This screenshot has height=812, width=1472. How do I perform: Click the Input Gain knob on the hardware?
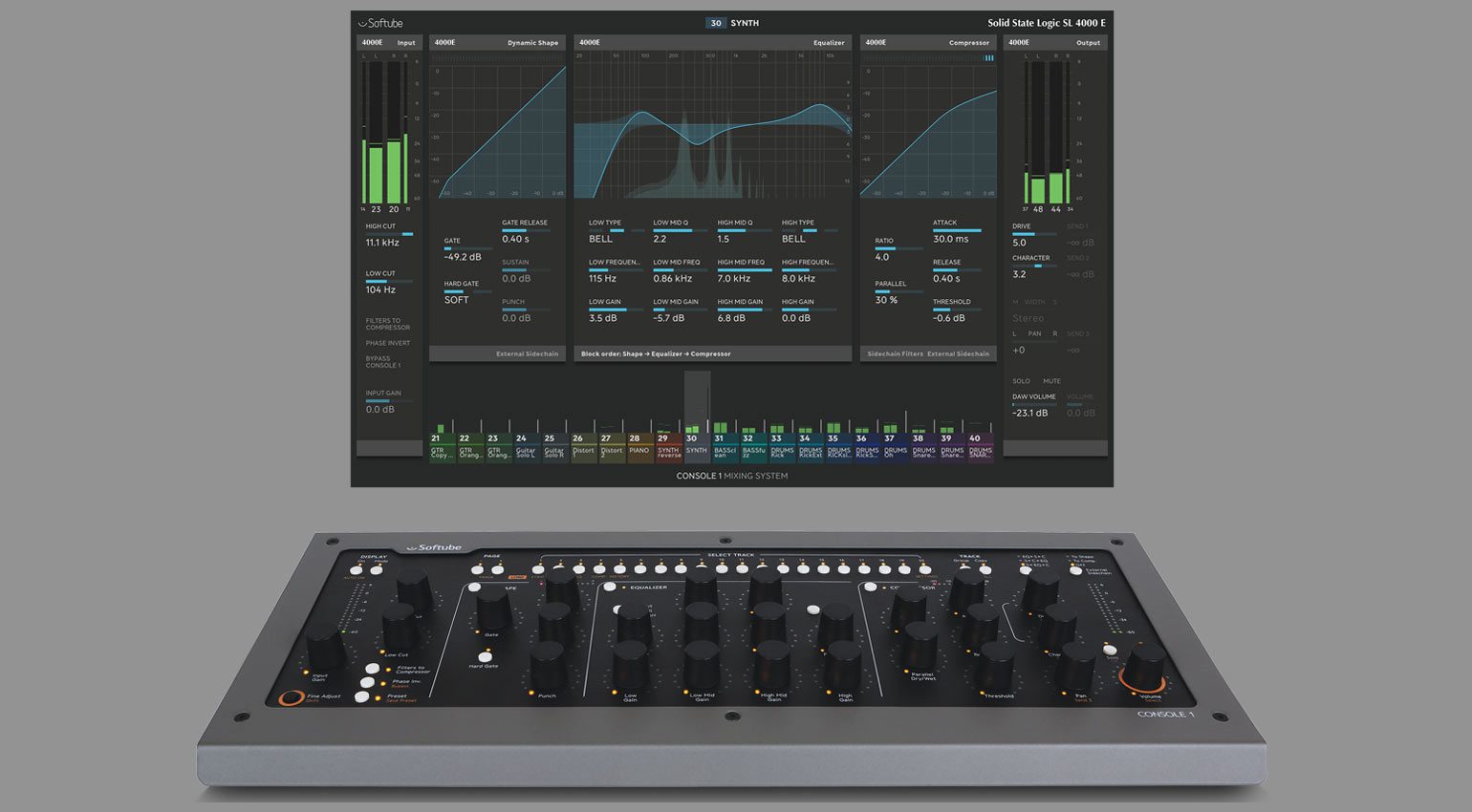tap(324, 647)
